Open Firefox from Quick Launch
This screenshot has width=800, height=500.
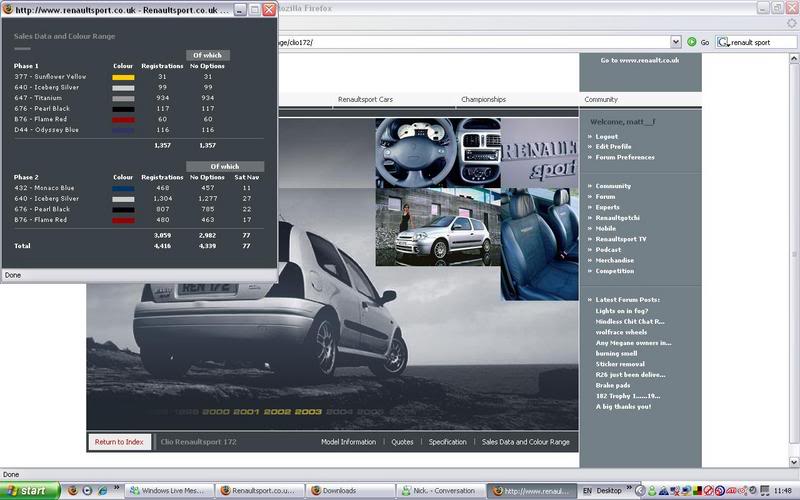(x=71, y=491)
